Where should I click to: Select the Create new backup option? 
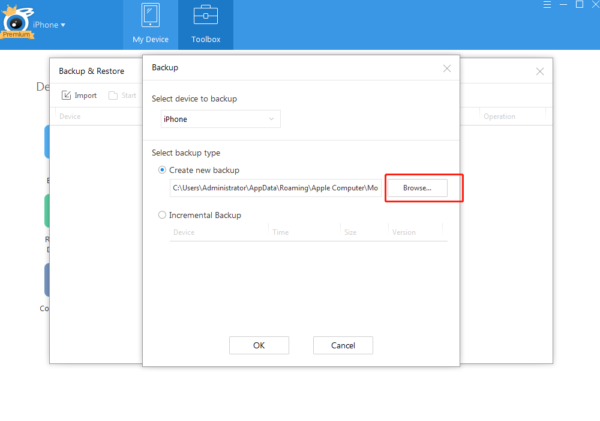point(163,170)
